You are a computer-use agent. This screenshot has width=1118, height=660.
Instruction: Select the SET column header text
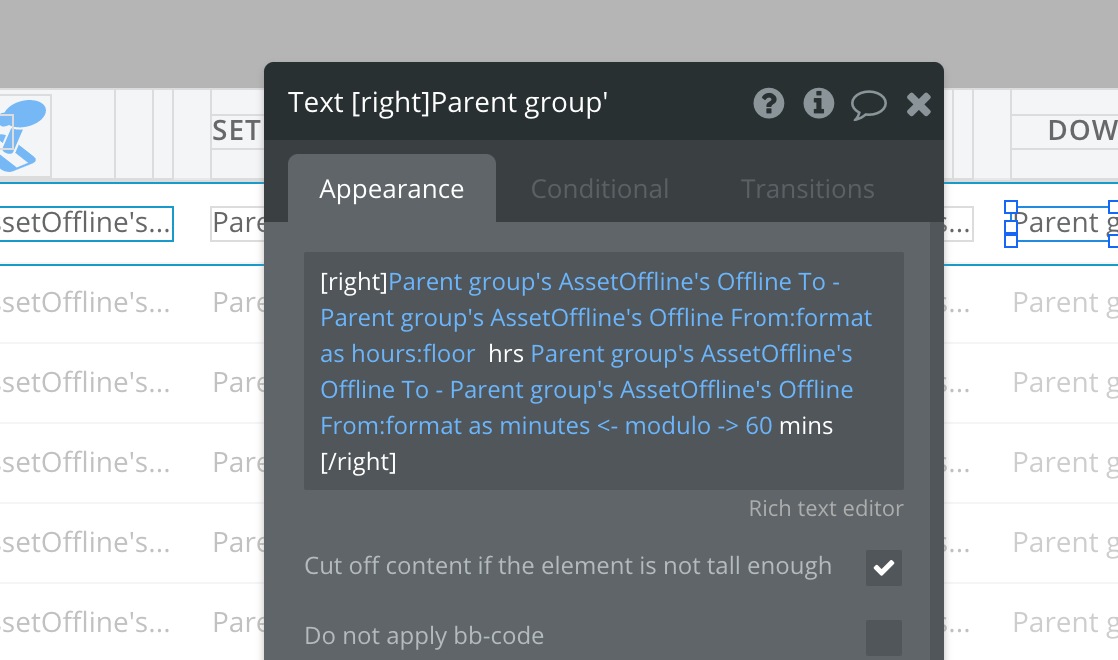point(237,130)
